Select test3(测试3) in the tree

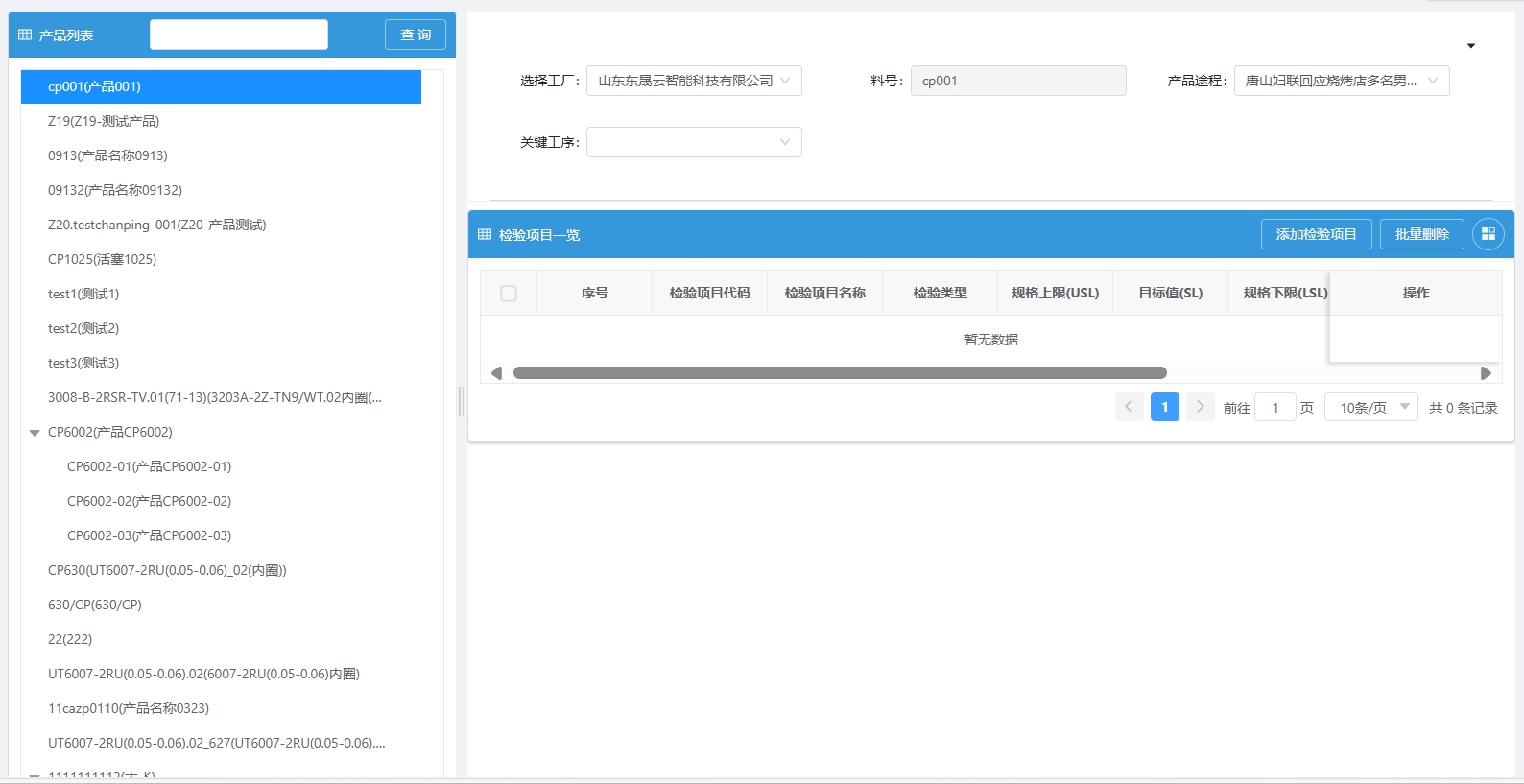(83, 363)
